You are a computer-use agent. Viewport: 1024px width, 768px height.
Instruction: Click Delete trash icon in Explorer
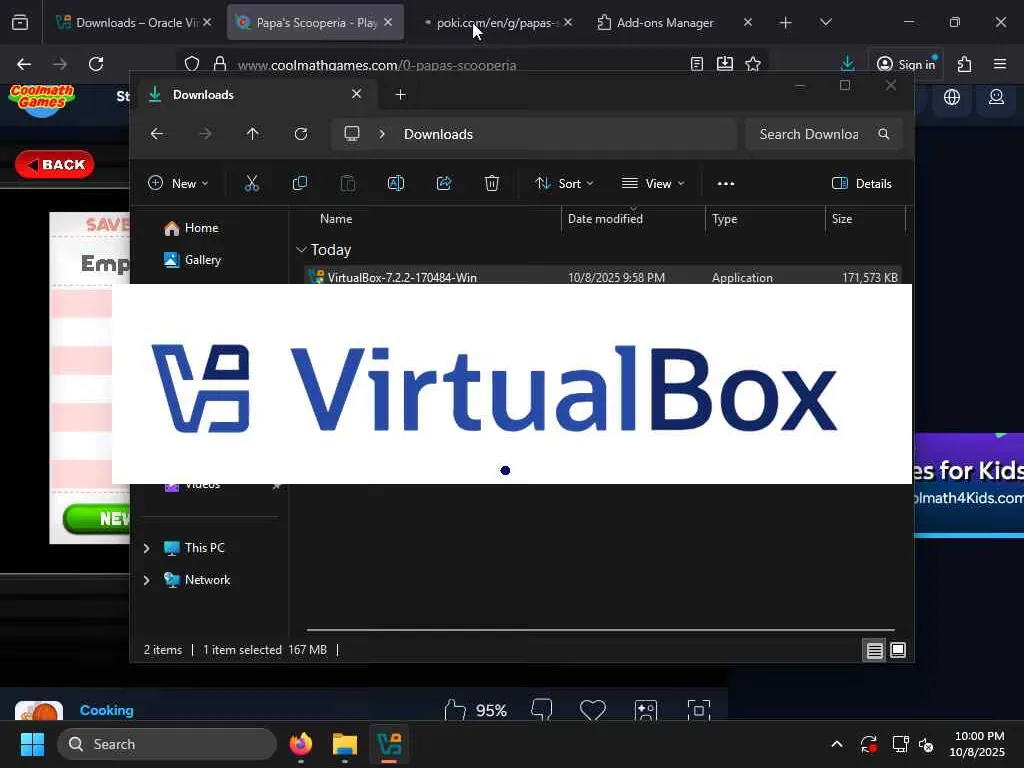(492, 184)
